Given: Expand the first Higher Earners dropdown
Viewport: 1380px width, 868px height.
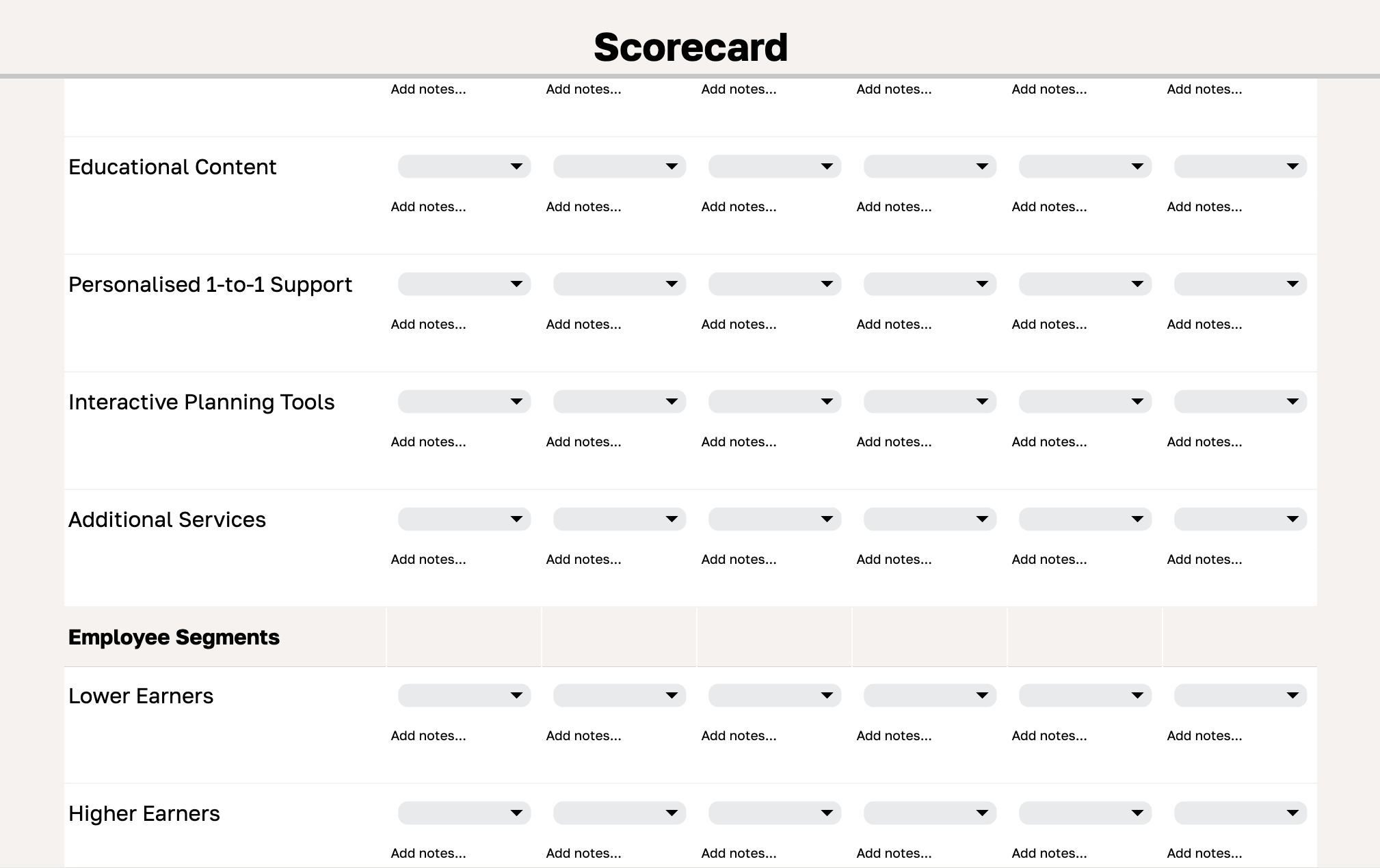Looking at the screenshot, I should click(x=464, y=813).
